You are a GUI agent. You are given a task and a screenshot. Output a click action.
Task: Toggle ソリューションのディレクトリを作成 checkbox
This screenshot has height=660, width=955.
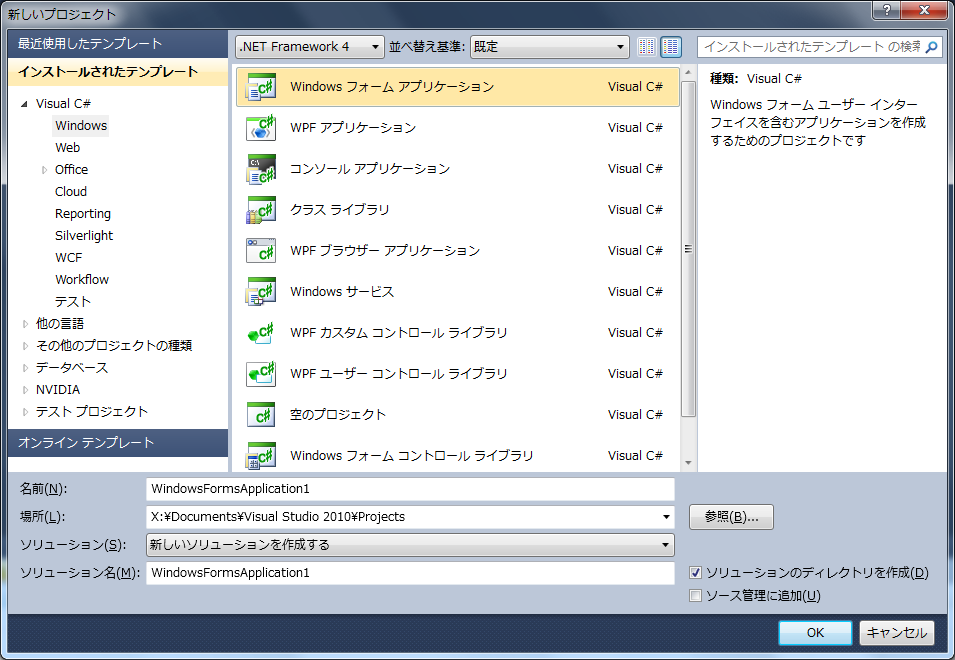(695, 572)
